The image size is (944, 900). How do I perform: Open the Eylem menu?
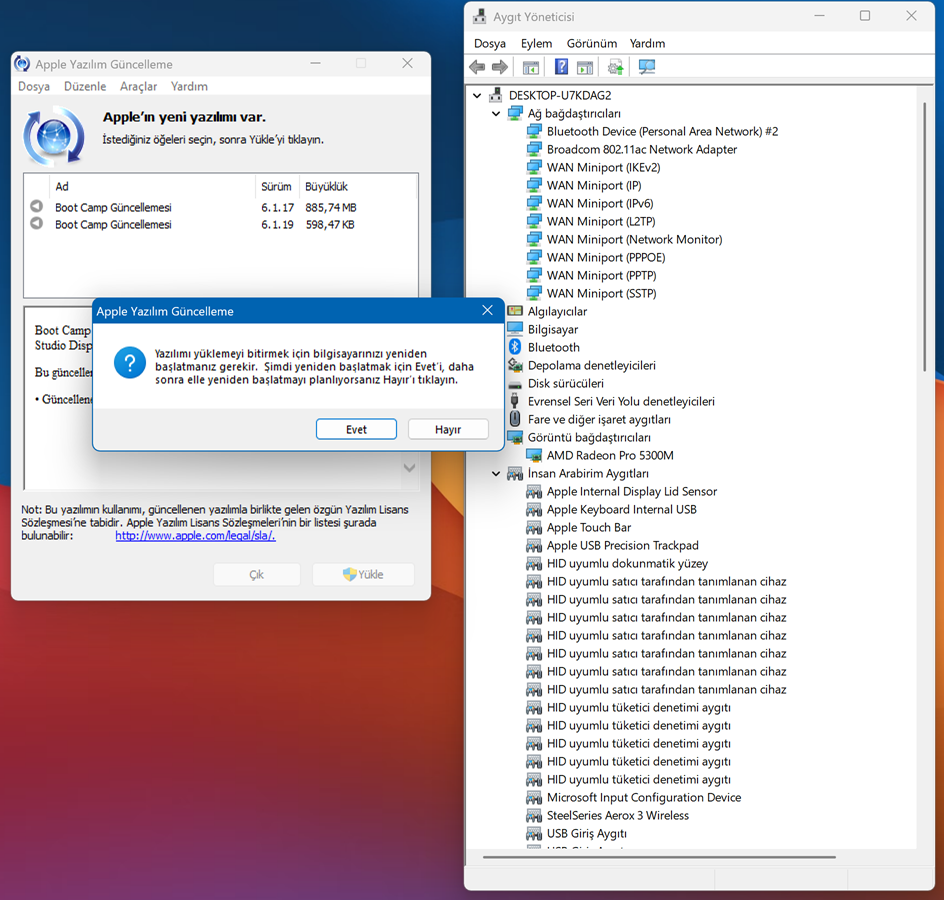pos(536,43)
